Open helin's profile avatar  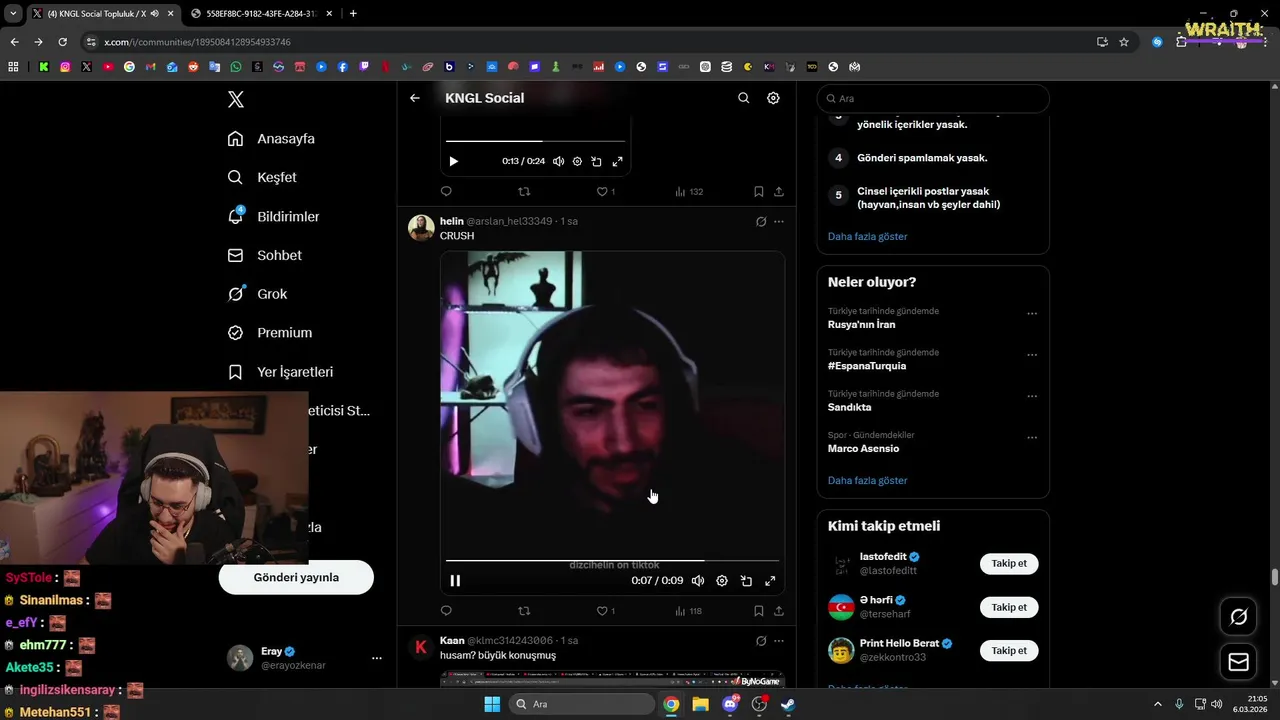[421, 228]
